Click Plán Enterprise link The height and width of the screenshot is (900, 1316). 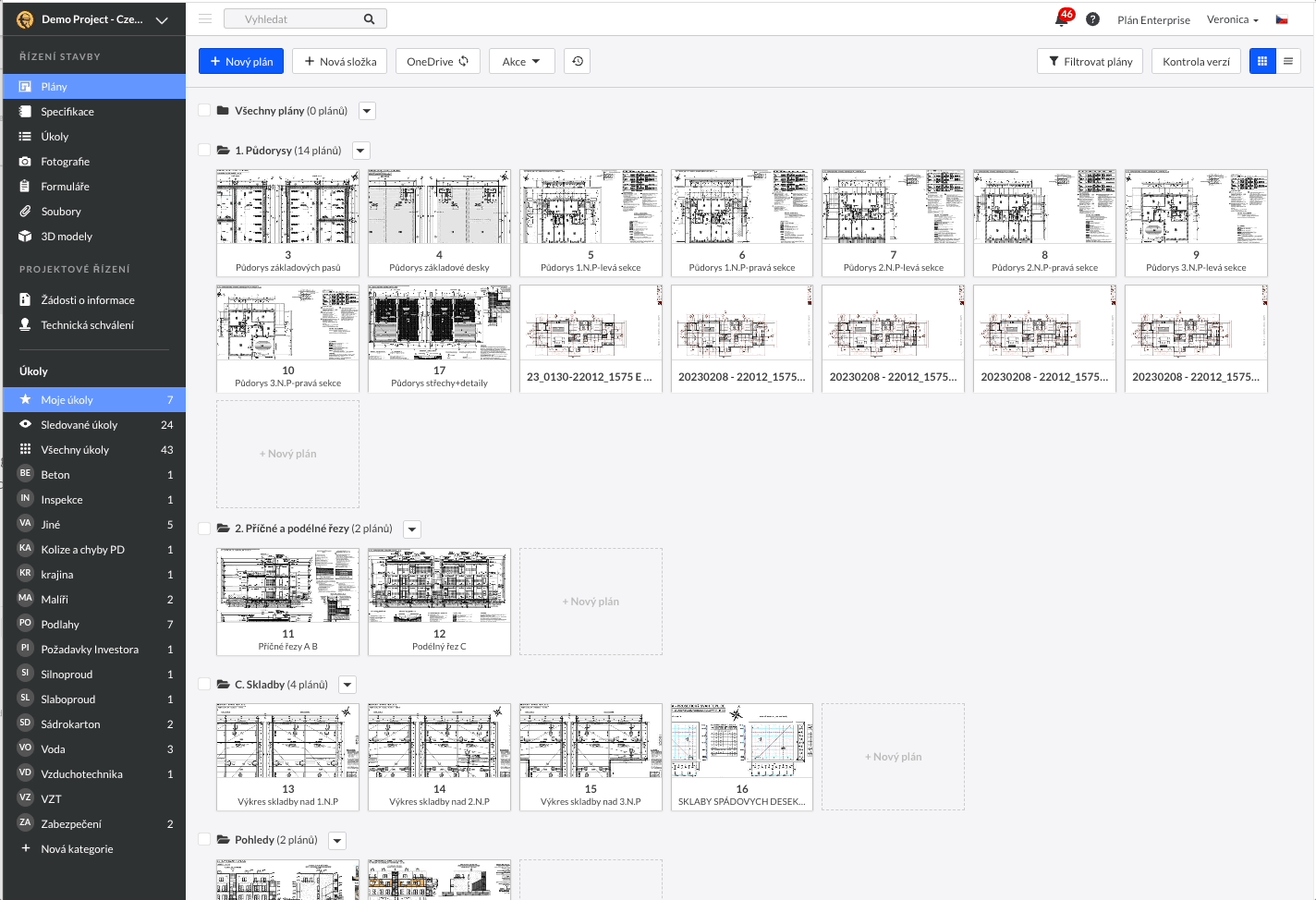pos(1153,19)
